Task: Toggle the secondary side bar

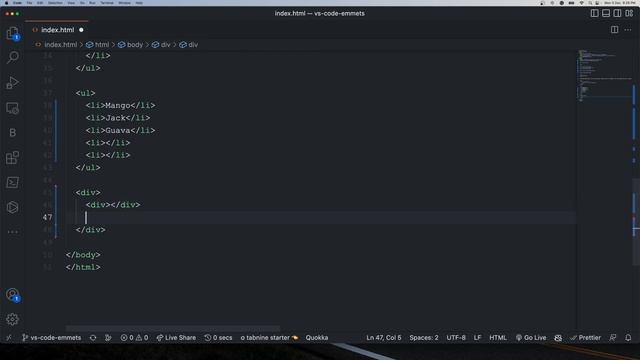Action: [618, 13]
